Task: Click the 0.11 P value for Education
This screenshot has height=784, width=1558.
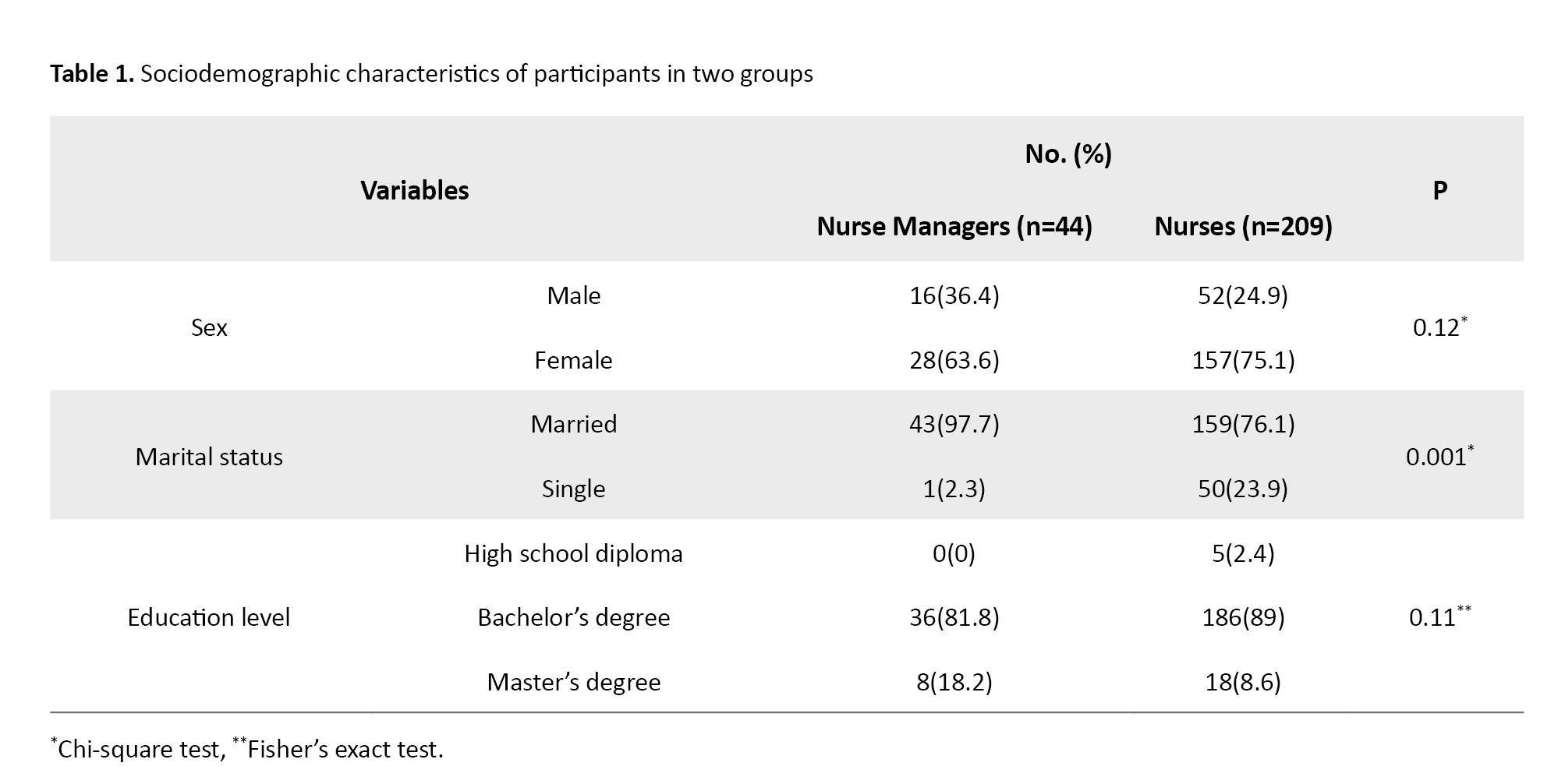Action: point(1432,617)
